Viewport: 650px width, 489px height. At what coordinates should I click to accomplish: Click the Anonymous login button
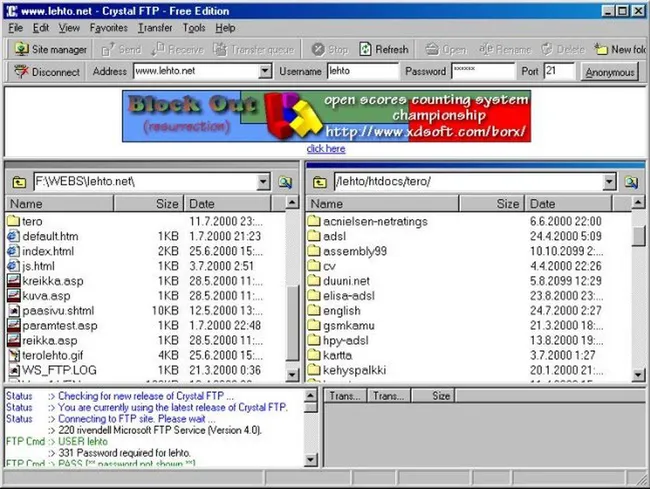click(609, 72)
